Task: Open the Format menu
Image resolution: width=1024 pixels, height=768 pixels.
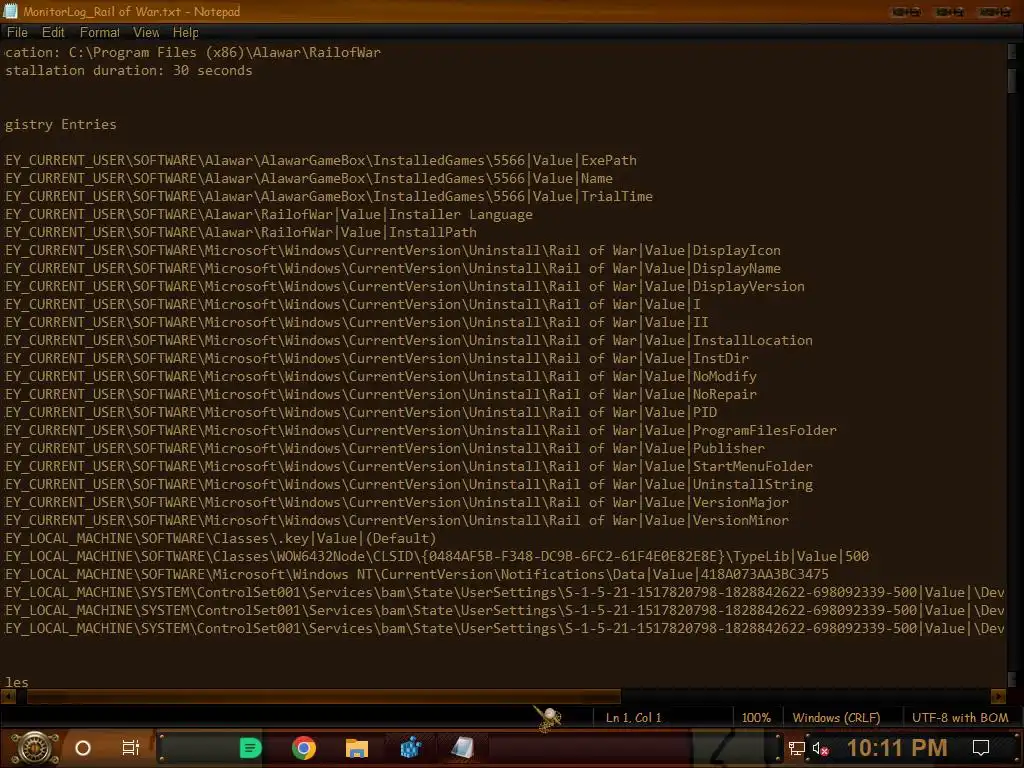Action: (99, 33)
